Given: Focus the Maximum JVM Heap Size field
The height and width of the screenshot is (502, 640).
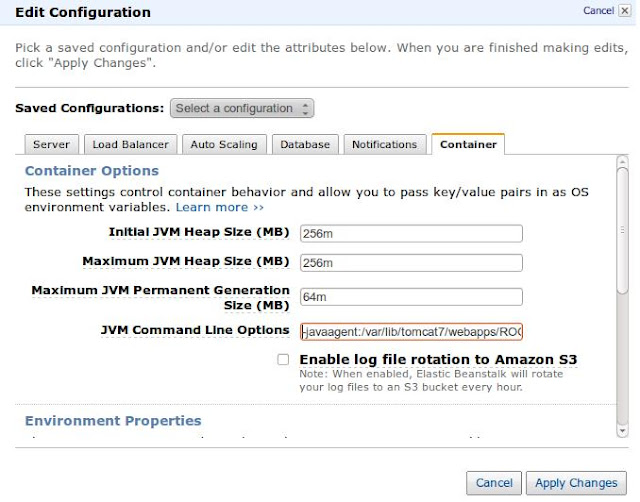Looking at the screenshot, I should click(x=411, y=263).
